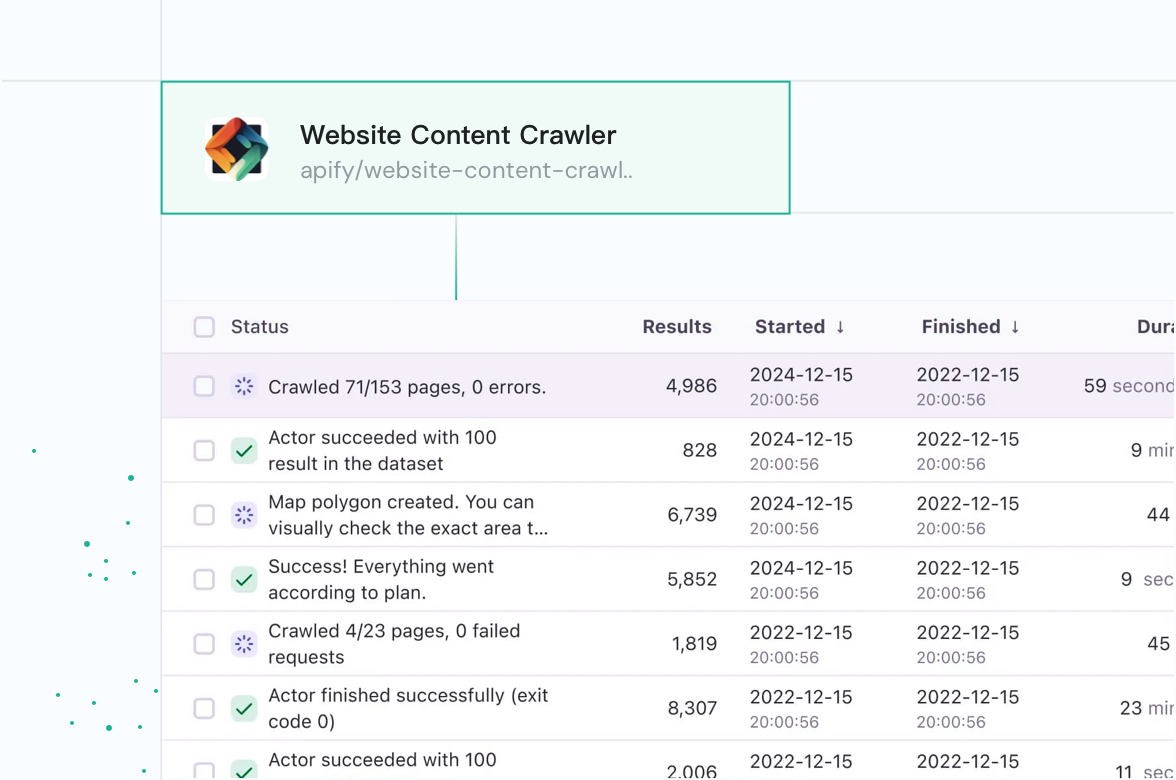This screenshot has width=1176, height=780.
Task: Click the spinner icon on "Crawled 71/153 pages" row
Action: click(x=244, y=386)
